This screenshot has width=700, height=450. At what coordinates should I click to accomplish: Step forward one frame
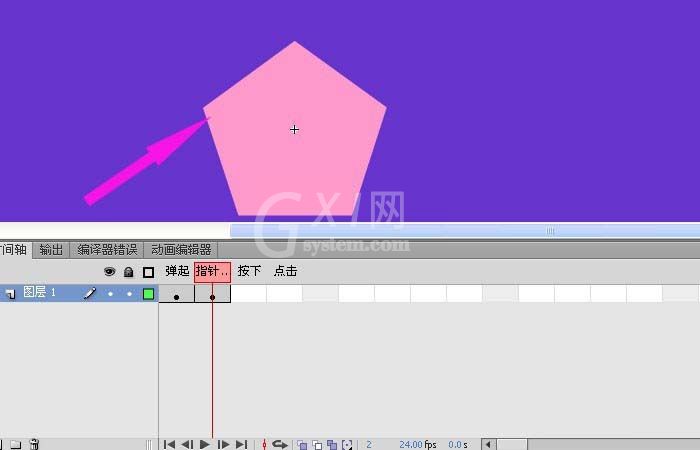(223, 444)
